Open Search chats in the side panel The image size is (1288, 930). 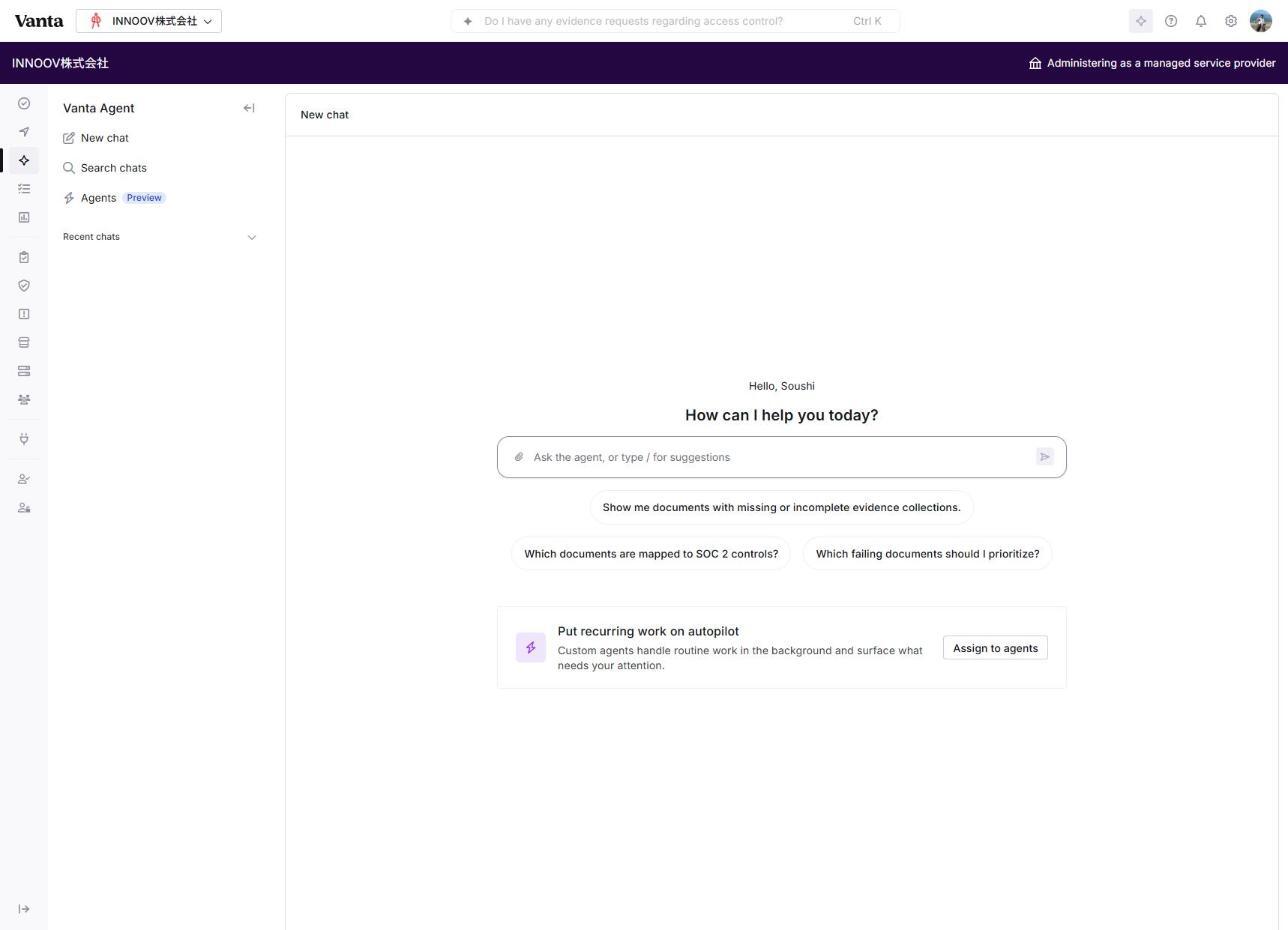click(105, 168)
